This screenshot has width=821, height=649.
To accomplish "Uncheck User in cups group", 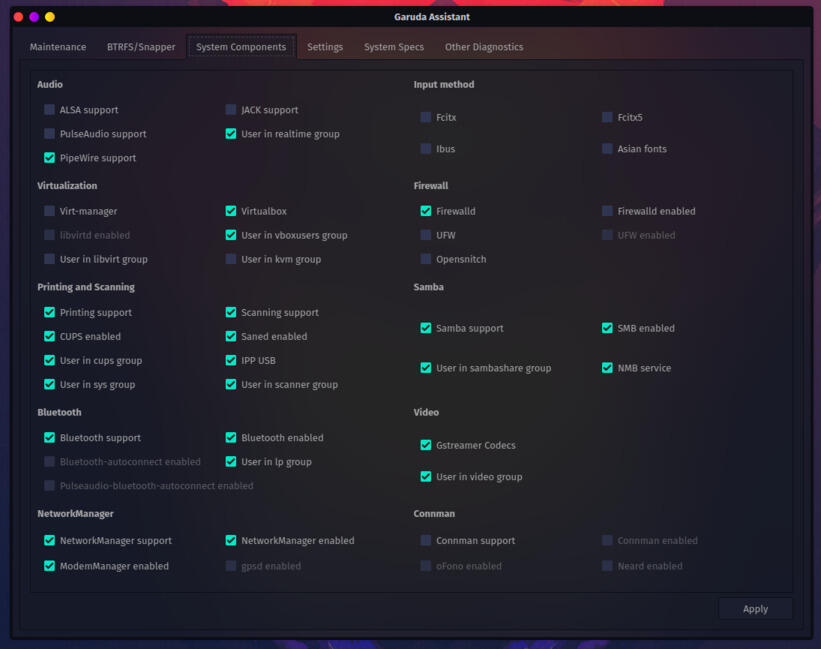I will coord(49,360).
